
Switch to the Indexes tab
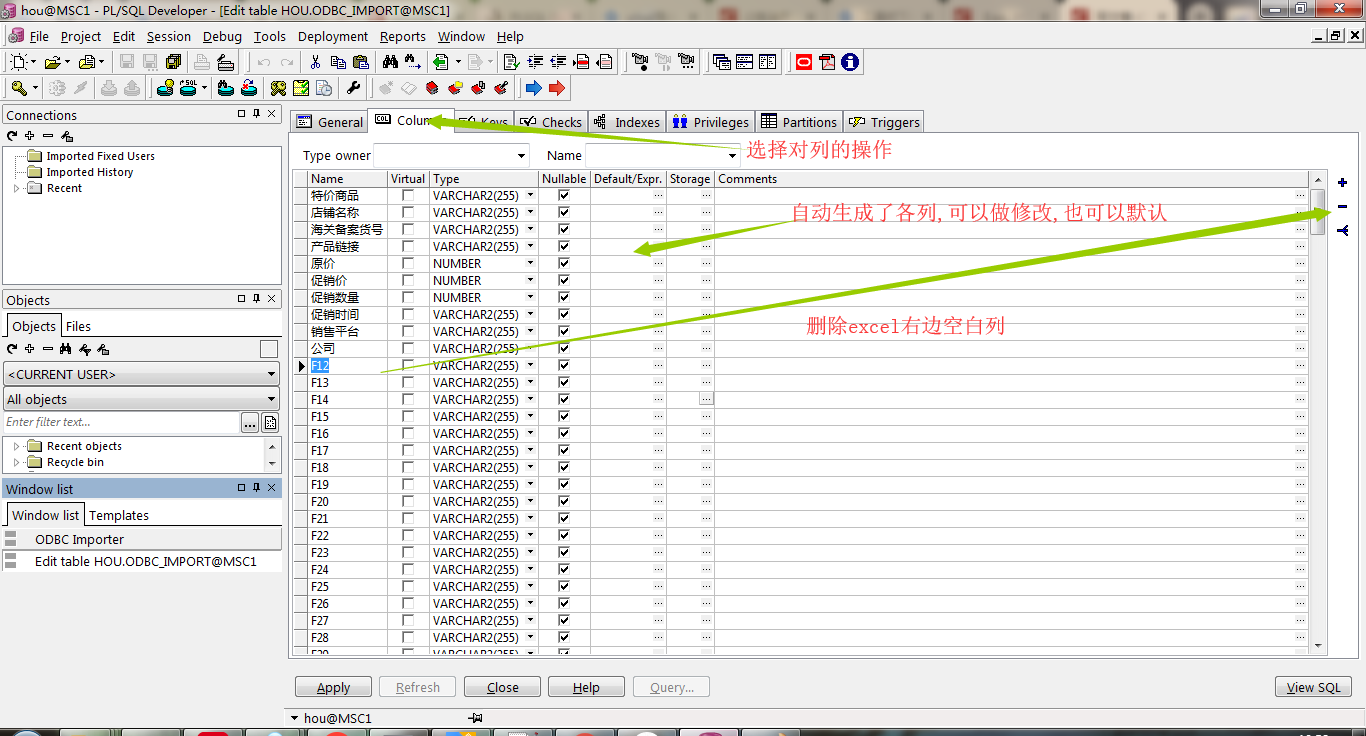coord(635,121)
